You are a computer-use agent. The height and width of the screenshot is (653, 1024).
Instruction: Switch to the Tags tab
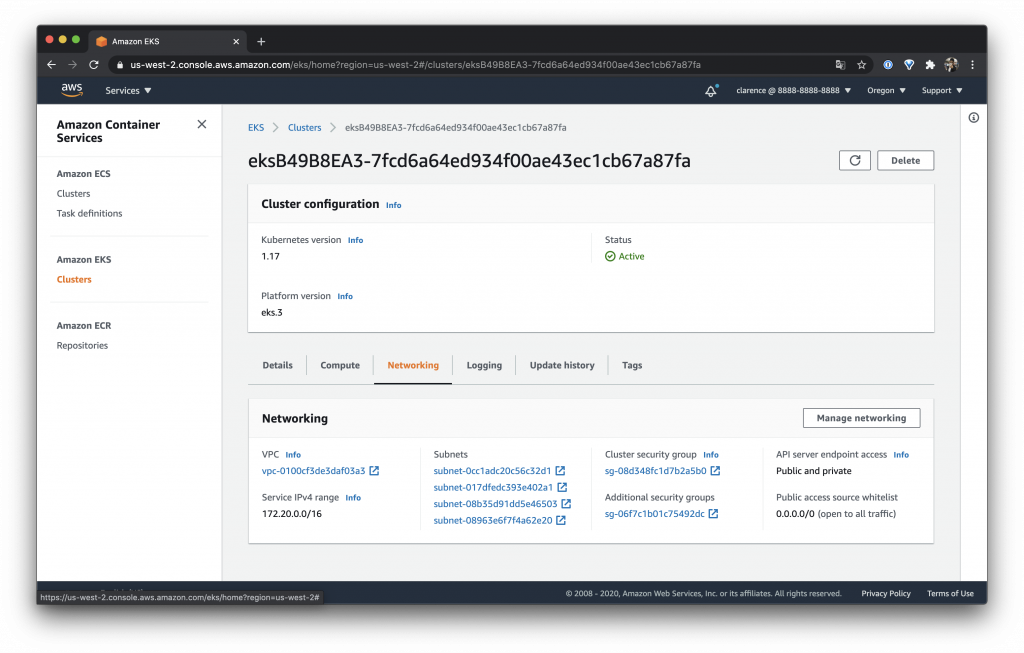click(x=632, y=366)
